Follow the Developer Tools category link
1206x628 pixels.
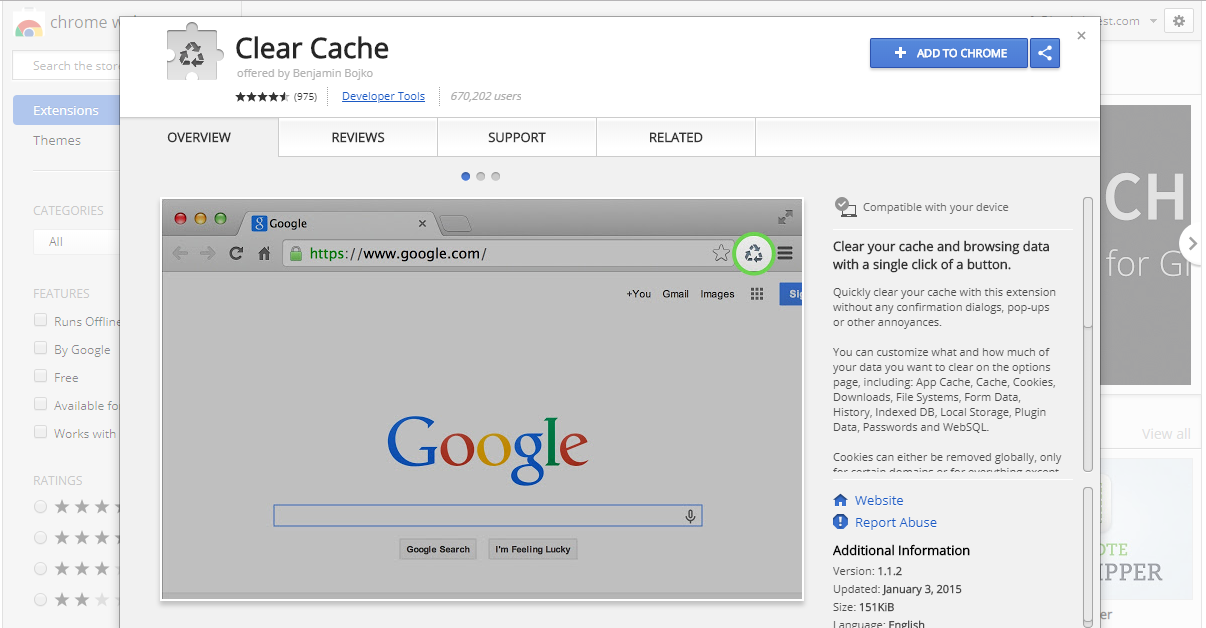(383, 97)
